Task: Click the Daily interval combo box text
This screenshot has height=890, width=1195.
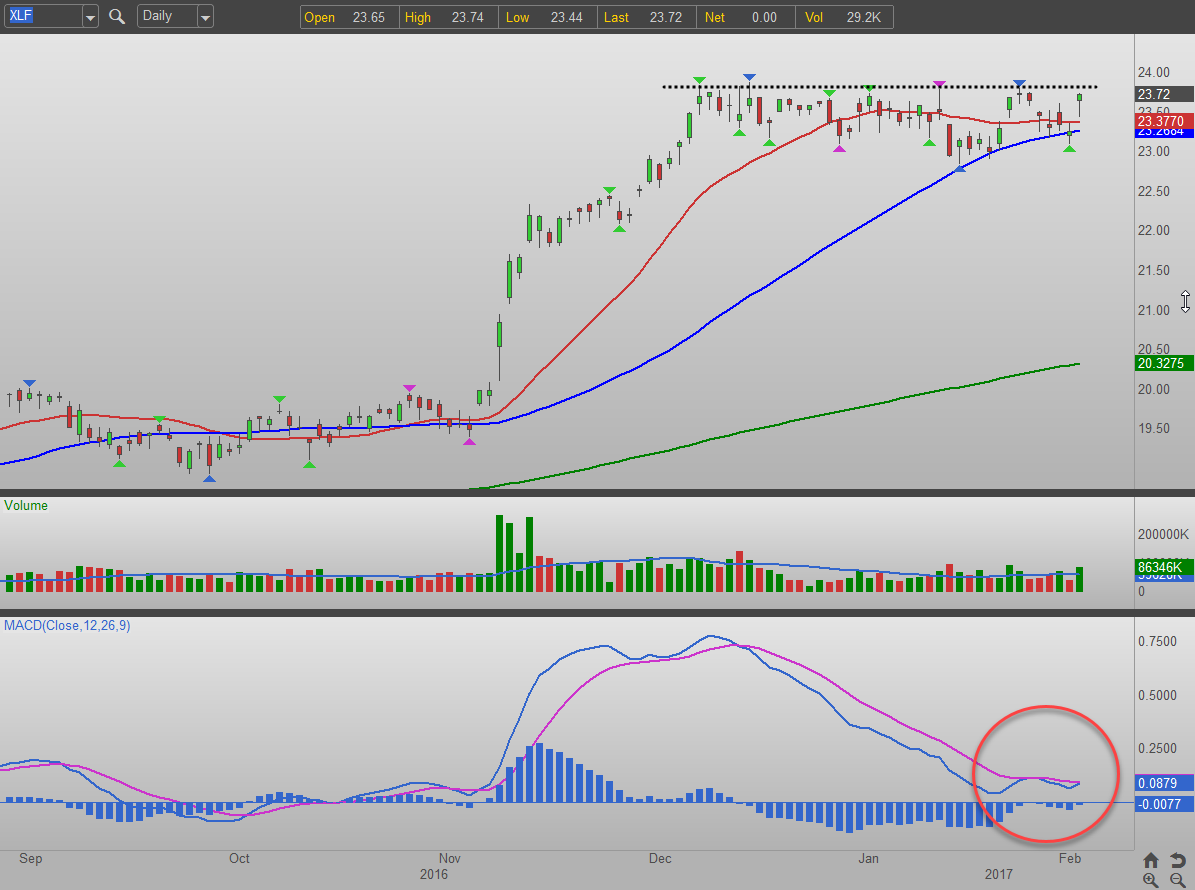Action: tap(164, 17)
